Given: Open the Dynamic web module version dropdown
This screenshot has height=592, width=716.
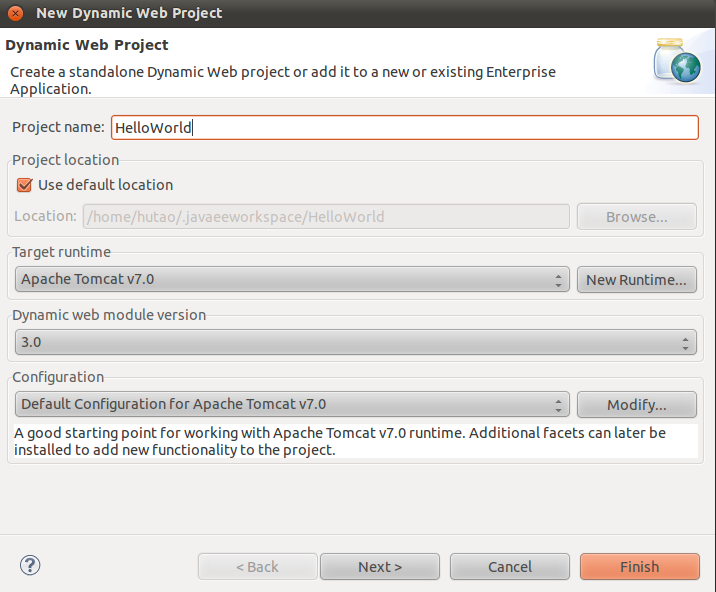Looking at the screenshot, I should [x=355, y=342].
